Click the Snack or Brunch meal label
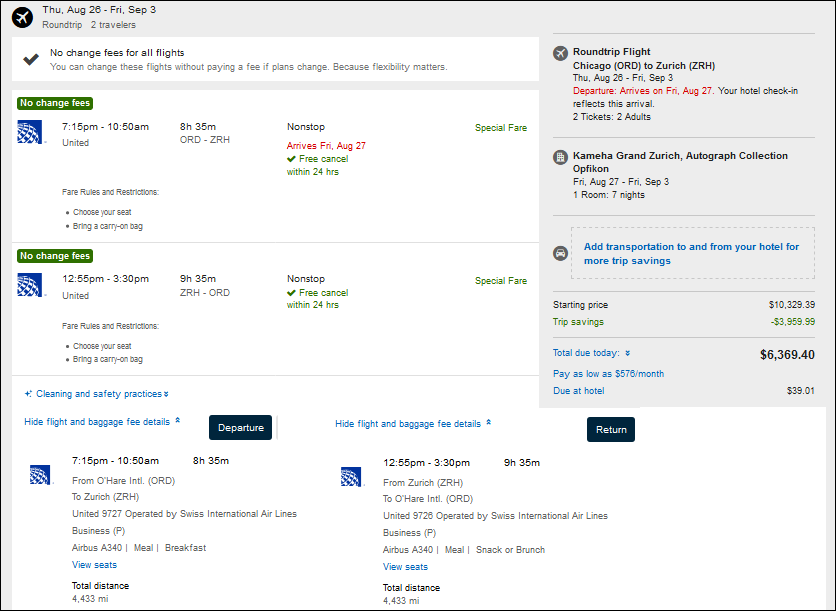The height and width of the screenshot is (611, 836). tap(510, 550)
